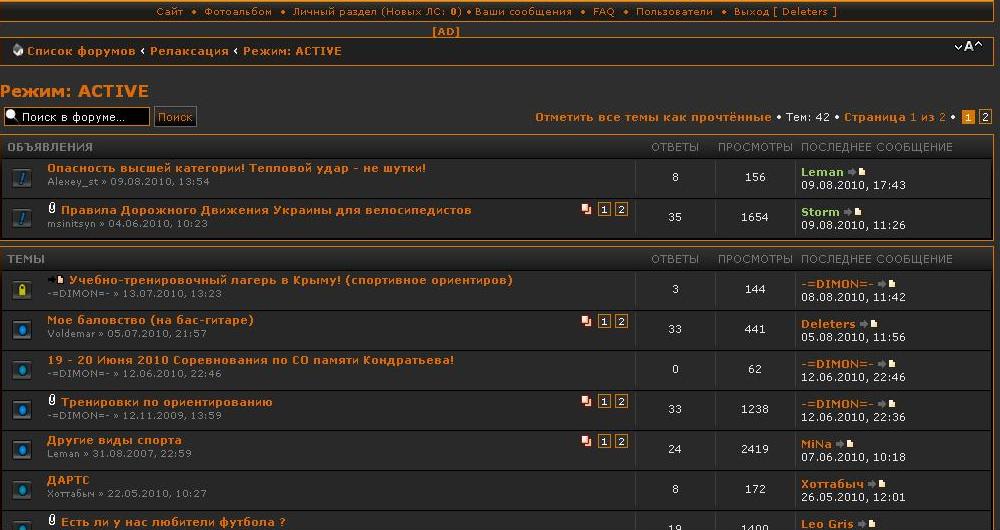Go to page 2 of topic list
Image resolution: width=1000 pixels, height=530 pixels.
(x=985, y=117)
